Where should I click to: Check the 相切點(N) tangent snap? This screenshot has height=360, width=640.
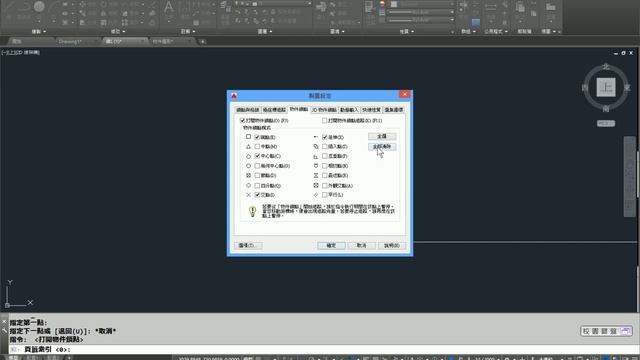coord(325,166)
